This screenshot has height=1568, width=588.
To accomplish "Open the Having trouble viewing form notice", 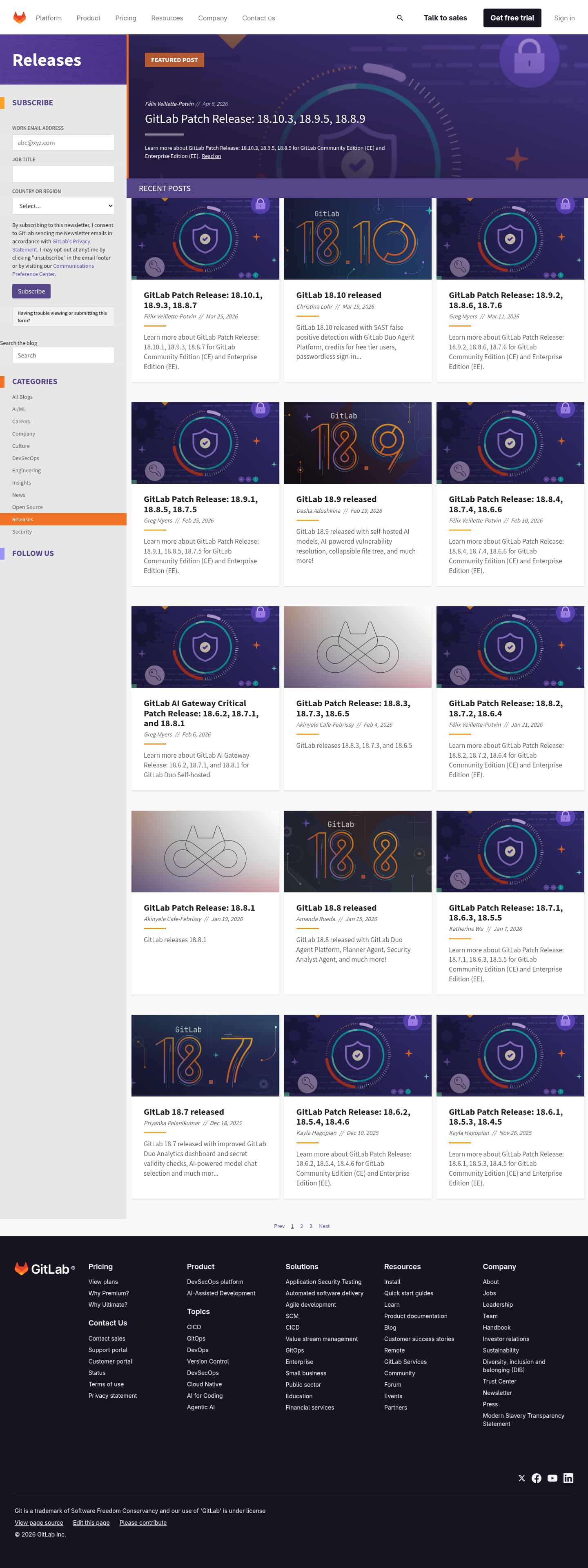I will [63, 316].
